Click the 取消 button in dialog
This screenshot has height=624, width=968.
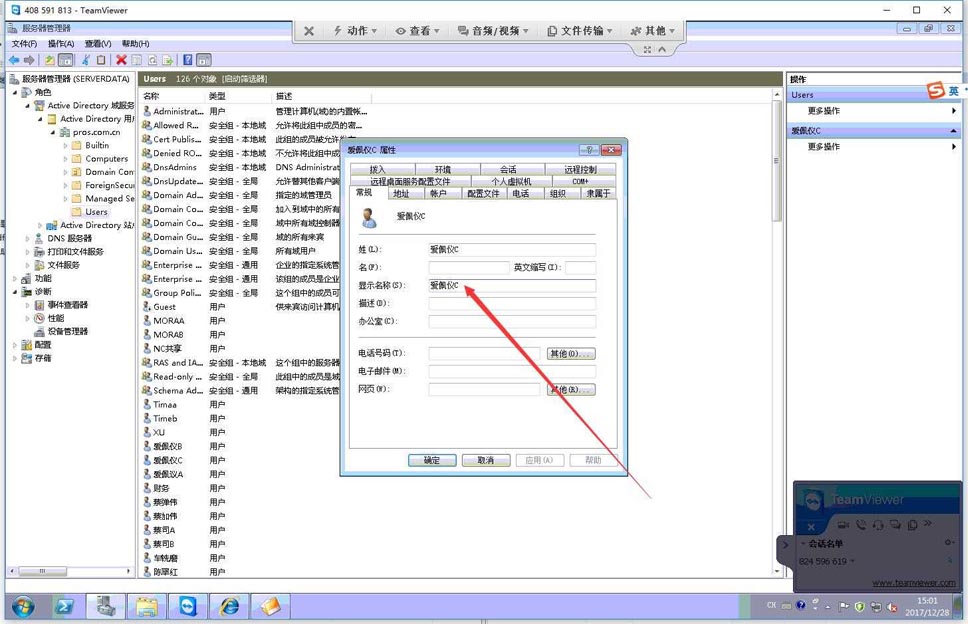click(x=486, y=460)
